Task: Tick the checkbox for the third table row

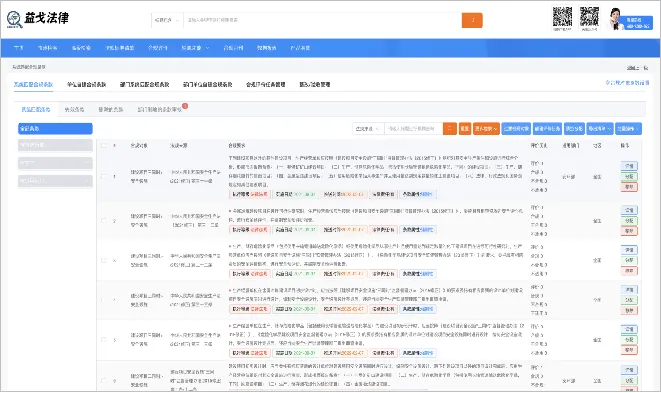Action: coord(104,260)
